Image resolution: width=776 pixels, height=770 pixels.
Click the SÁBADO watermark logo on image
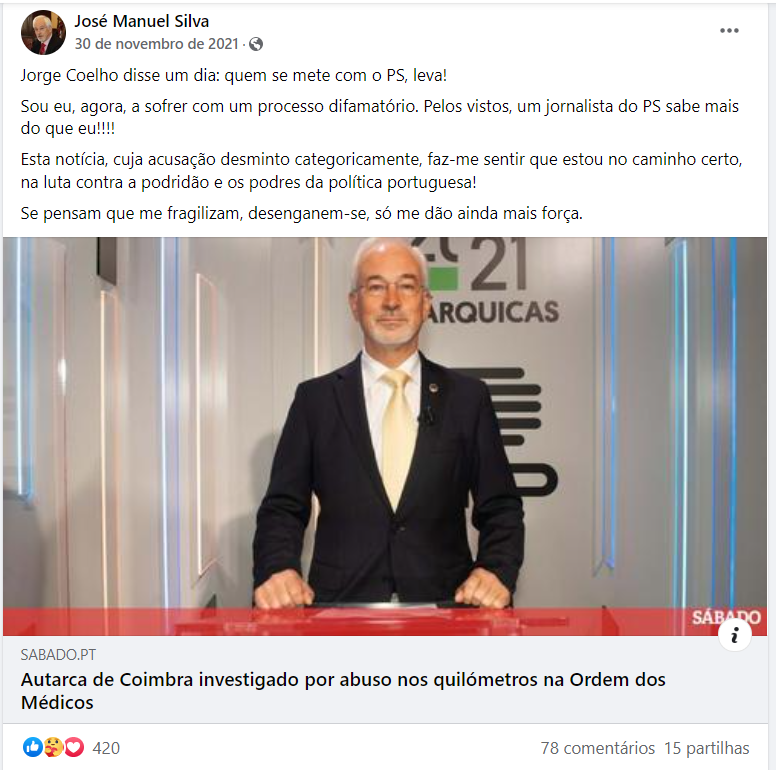point(726,617)
